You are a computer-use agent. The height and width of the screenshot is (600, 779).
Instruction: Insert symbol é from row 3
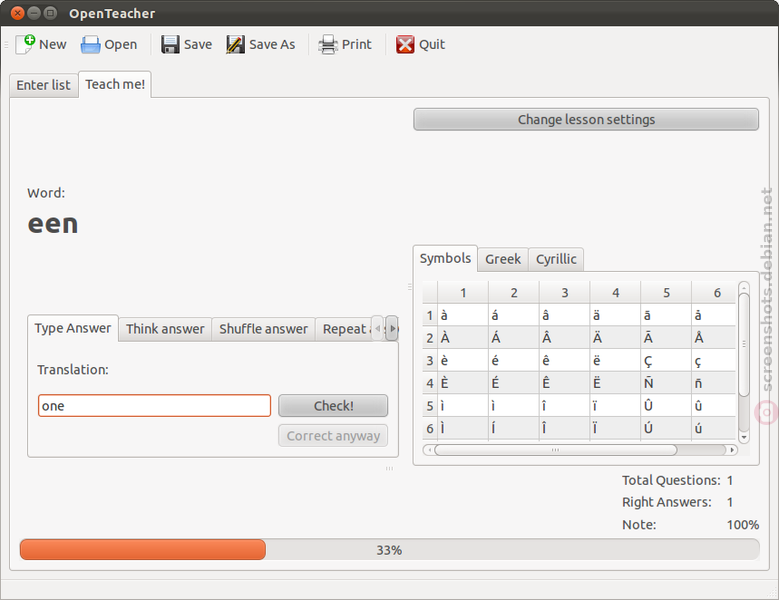(514, 361)
